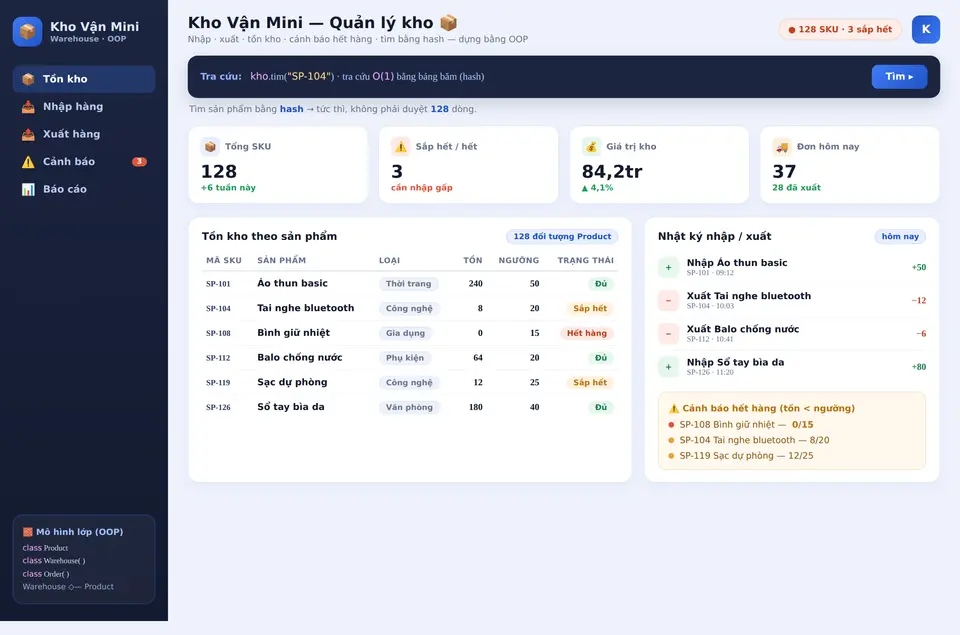Click the Tìm search button
The height and width of the screenshot is (635, 960).
899,77
